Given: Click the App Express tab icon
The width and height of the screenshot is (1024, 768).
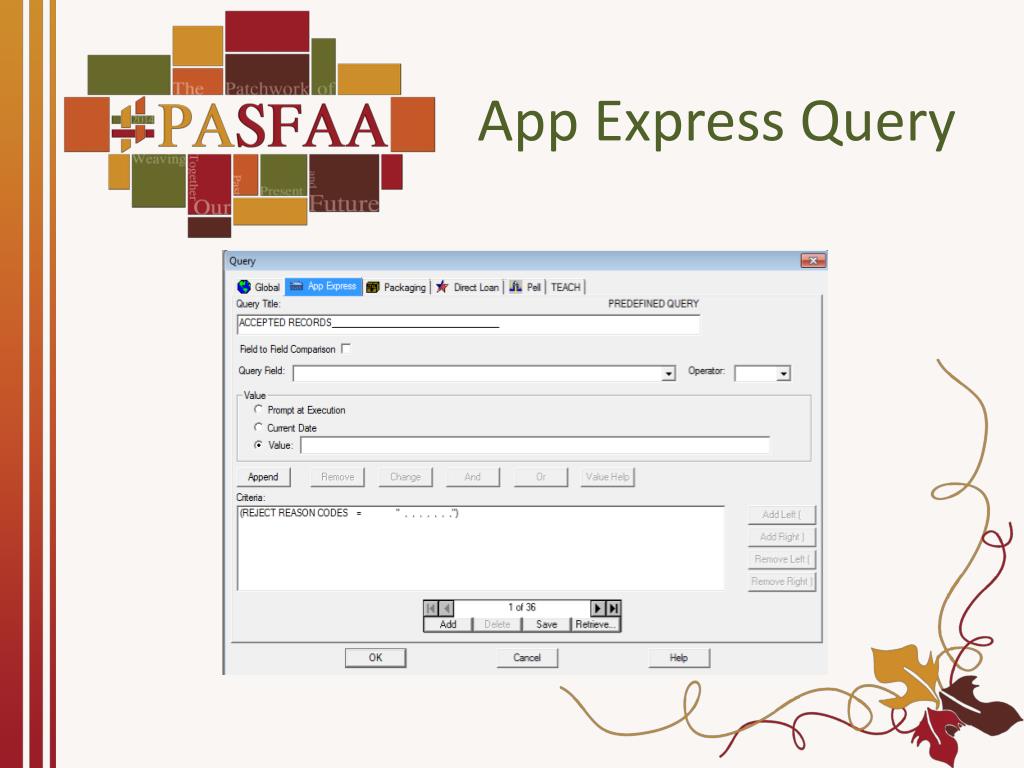Looking at the screenshot, I should 296,286.
